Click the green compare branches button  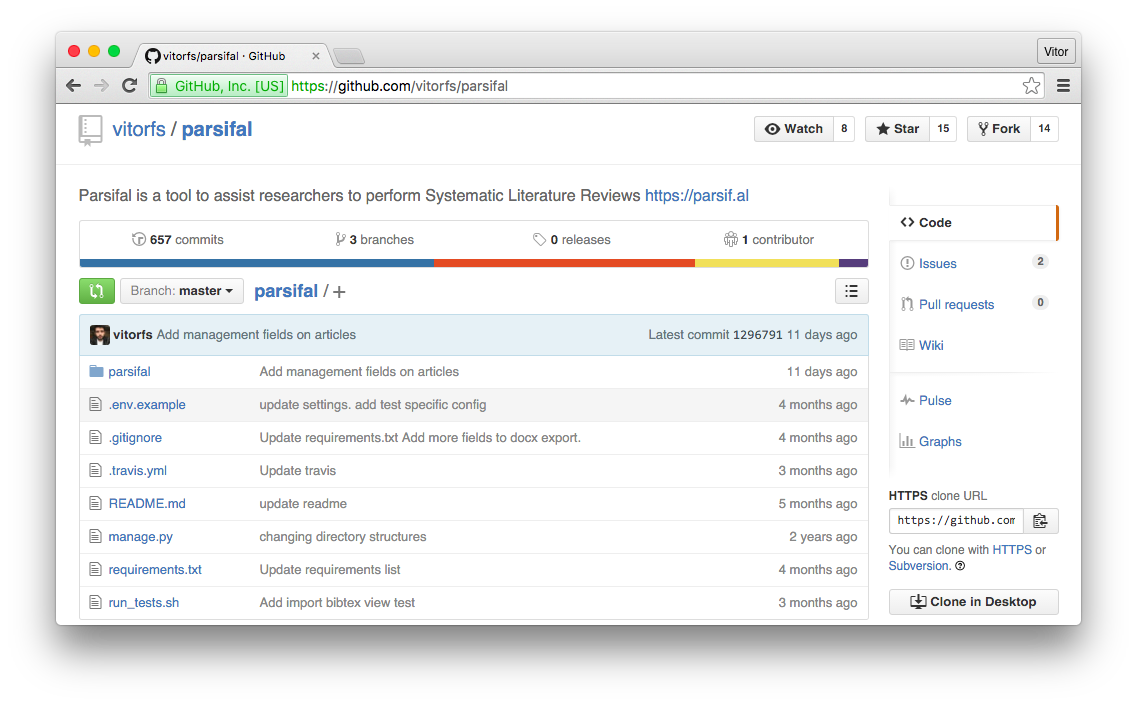pyautogui.click(x=96, y=291)
